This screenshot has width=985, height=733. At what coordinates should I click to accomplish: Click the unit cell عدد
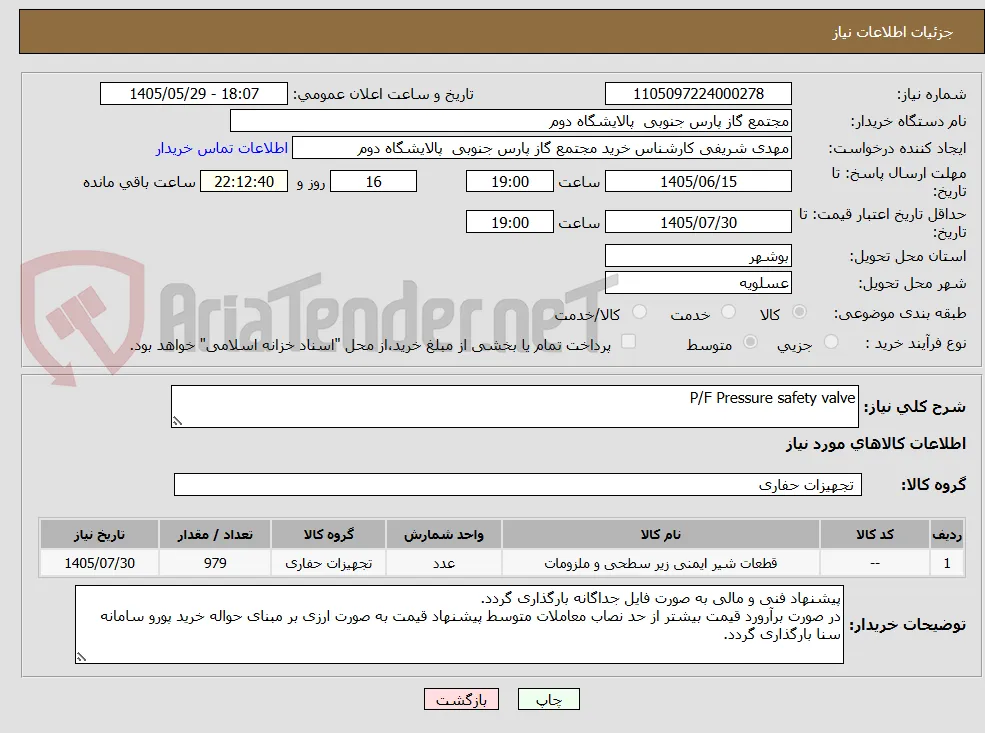tap(444, 563)
